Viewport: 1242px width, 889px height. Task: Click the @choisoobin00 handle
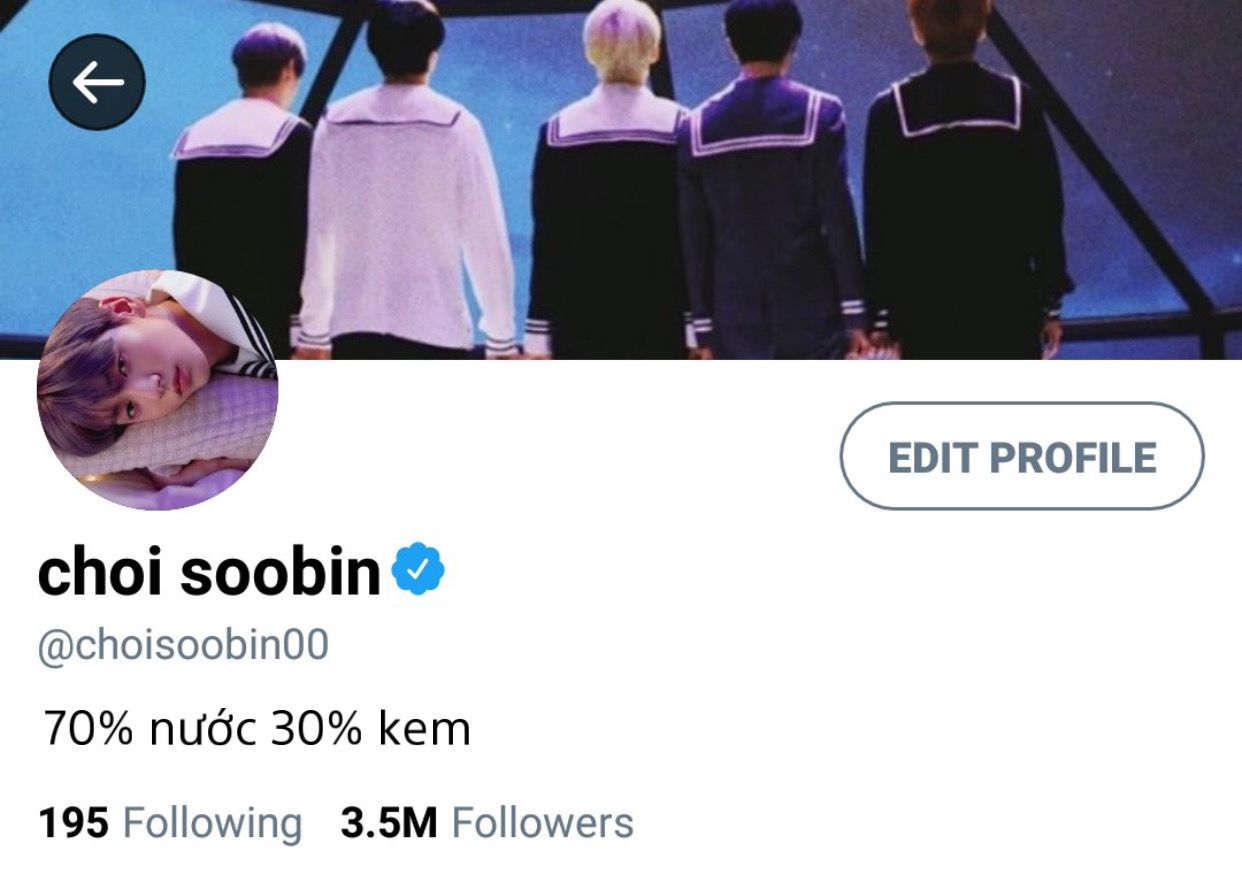(183, 645)
